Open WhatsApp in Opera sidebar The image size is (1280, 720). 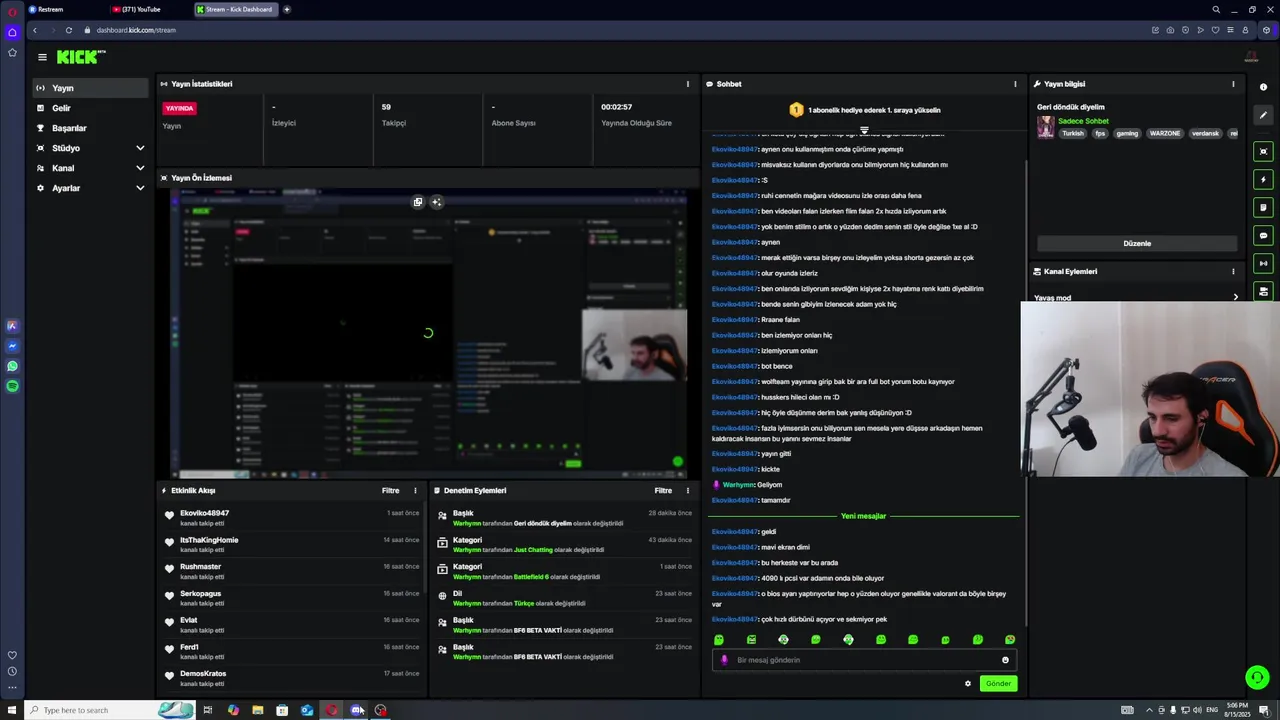[x=12, y=366]
